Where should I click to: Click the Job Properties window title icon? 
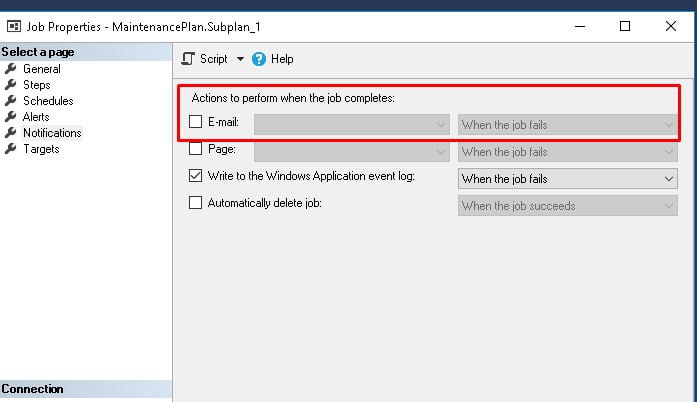(x=14, y=27)
